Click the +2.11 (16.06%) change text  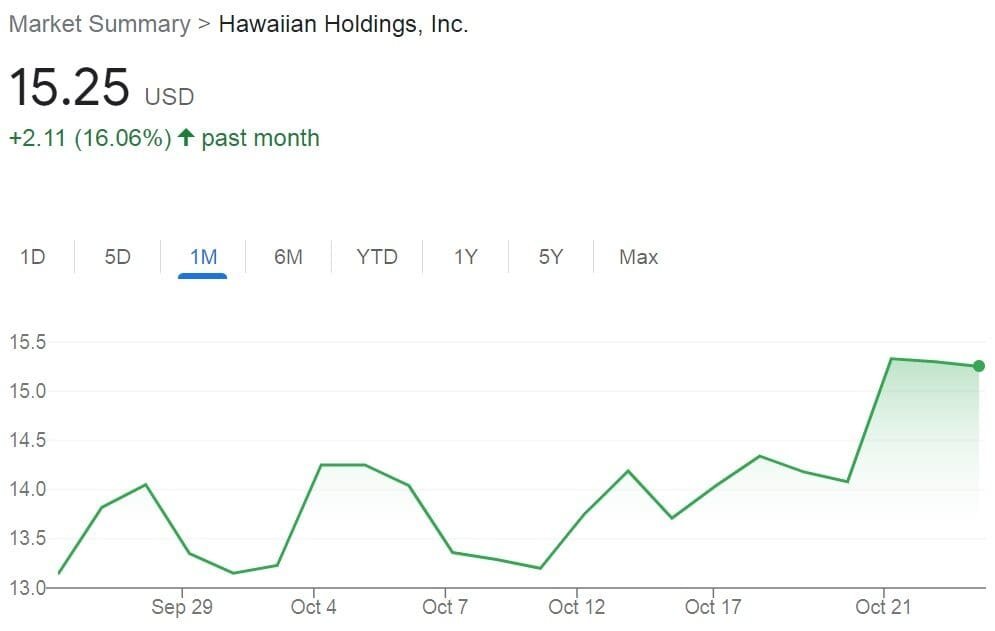click(90, 138)
